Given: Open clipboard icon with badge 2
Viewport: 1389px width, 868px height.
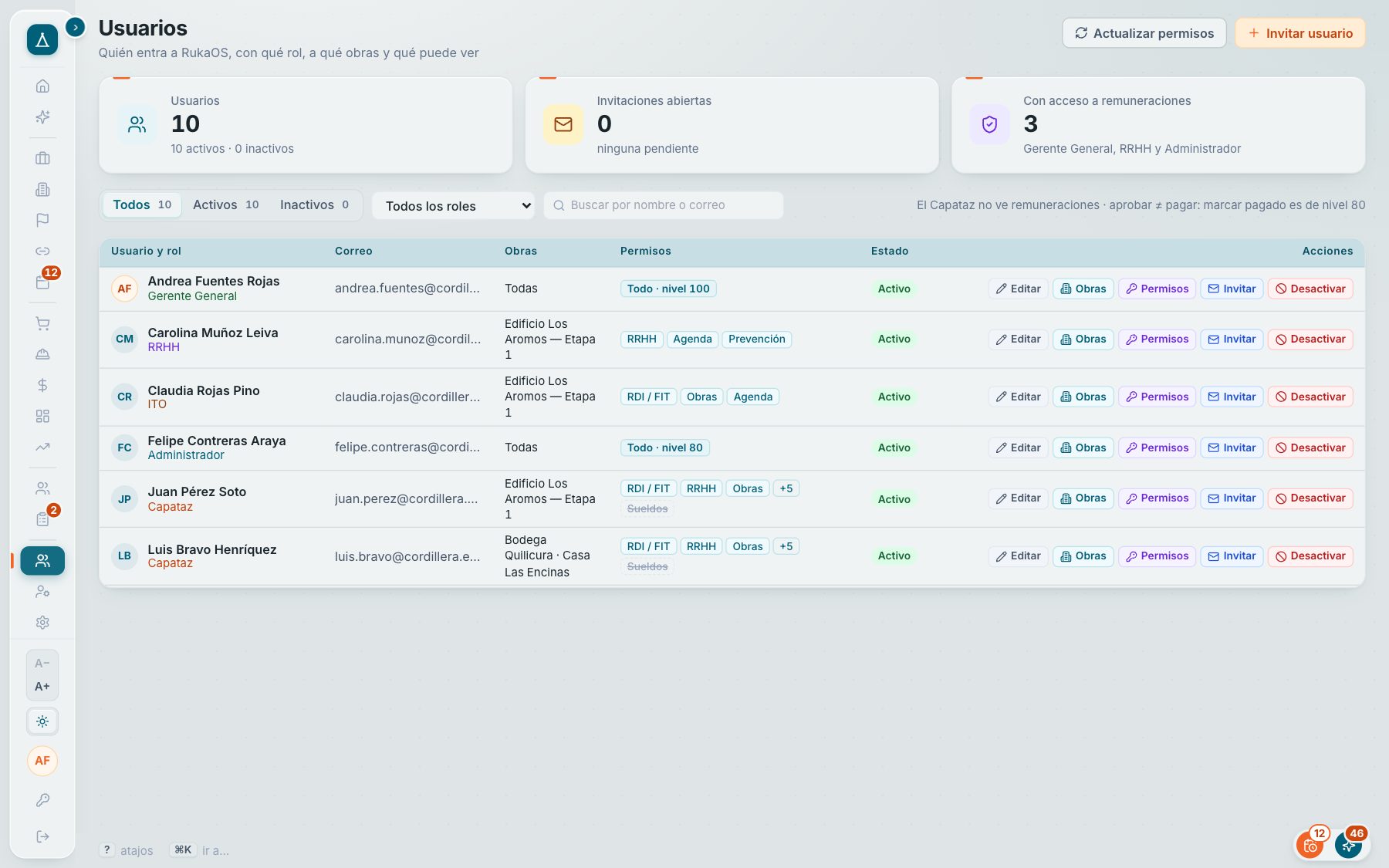Looking at the screenshot, I should 42,519.
